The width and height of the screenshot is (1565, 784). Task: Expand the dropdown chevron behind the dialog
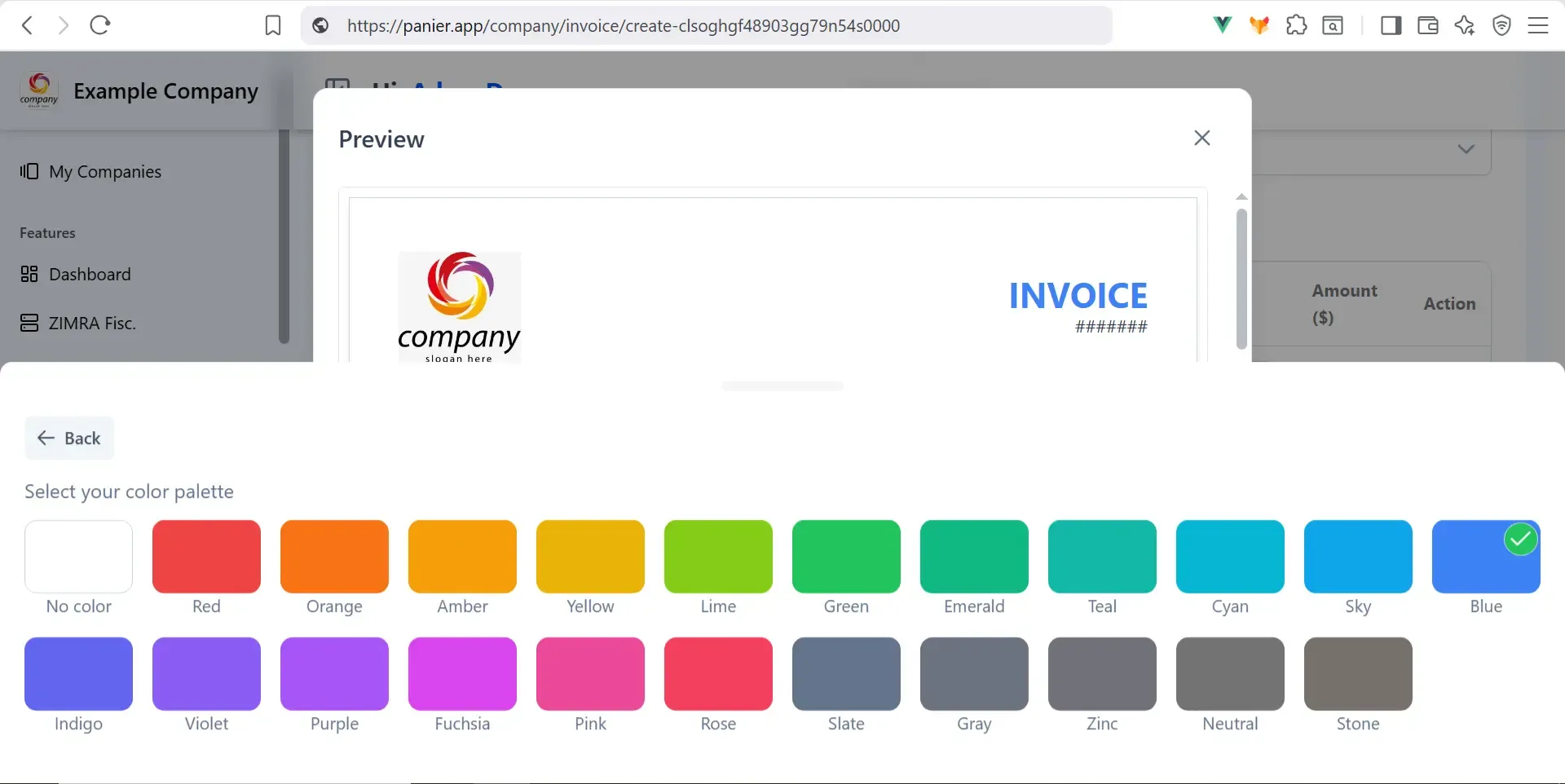coord(1466,149)
